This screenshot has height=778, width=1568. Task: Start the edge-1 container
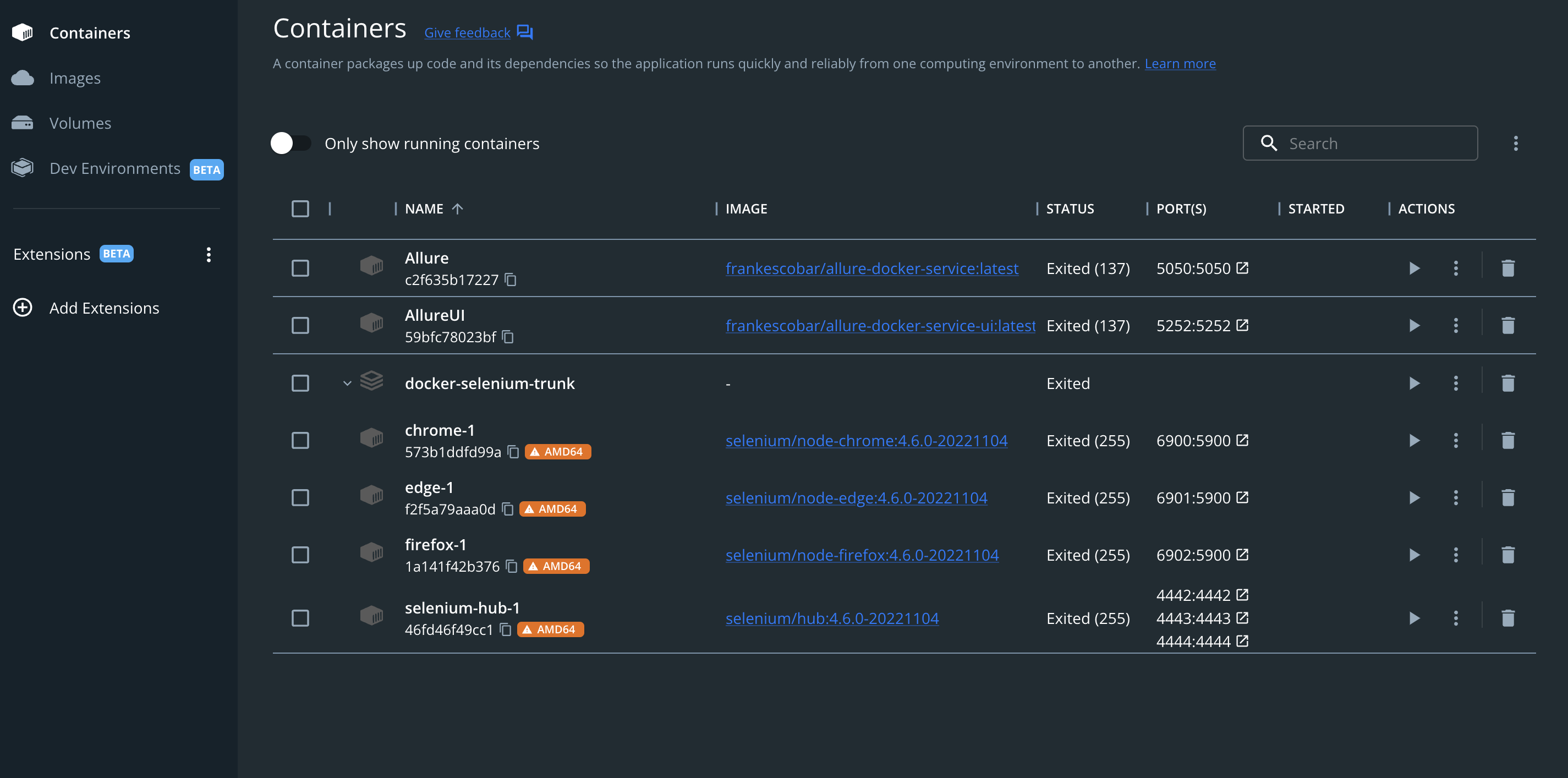click(x=1414, y=498)
